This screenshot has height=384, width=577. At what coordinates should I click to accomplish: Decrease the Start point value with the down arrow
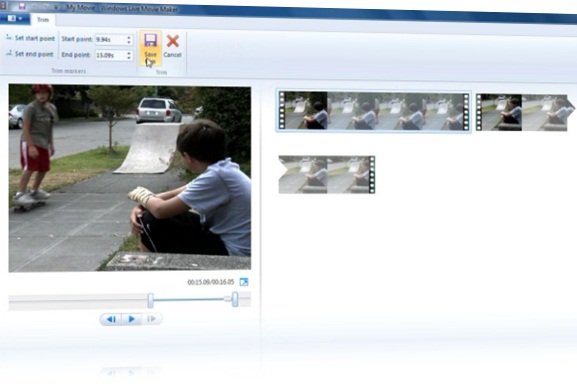[x=129, y=42]
